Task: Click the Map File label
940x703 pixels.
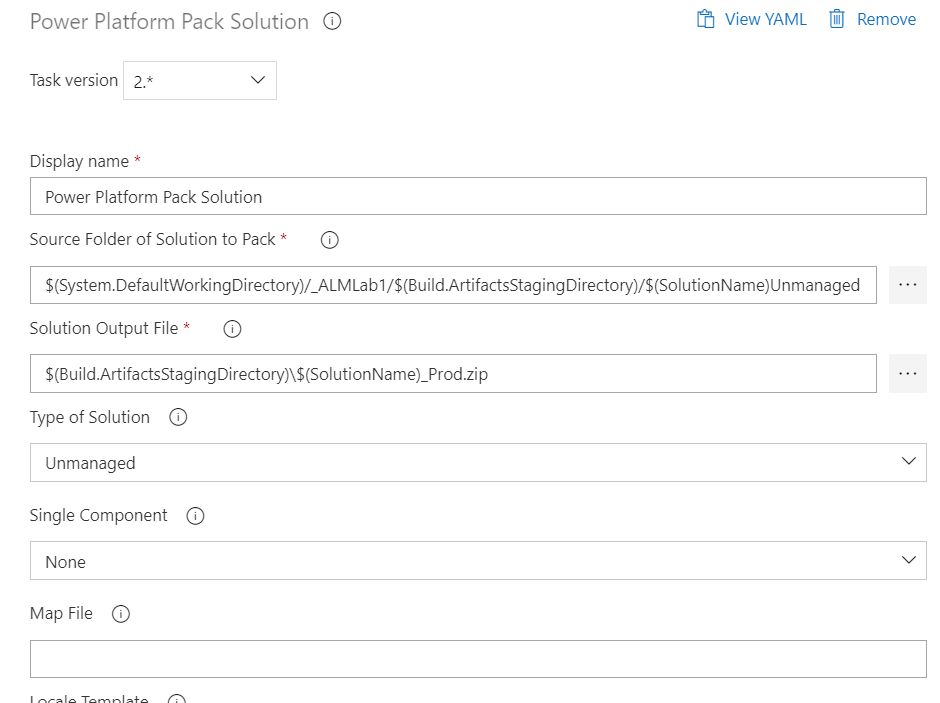Action: tap(61, 613)
